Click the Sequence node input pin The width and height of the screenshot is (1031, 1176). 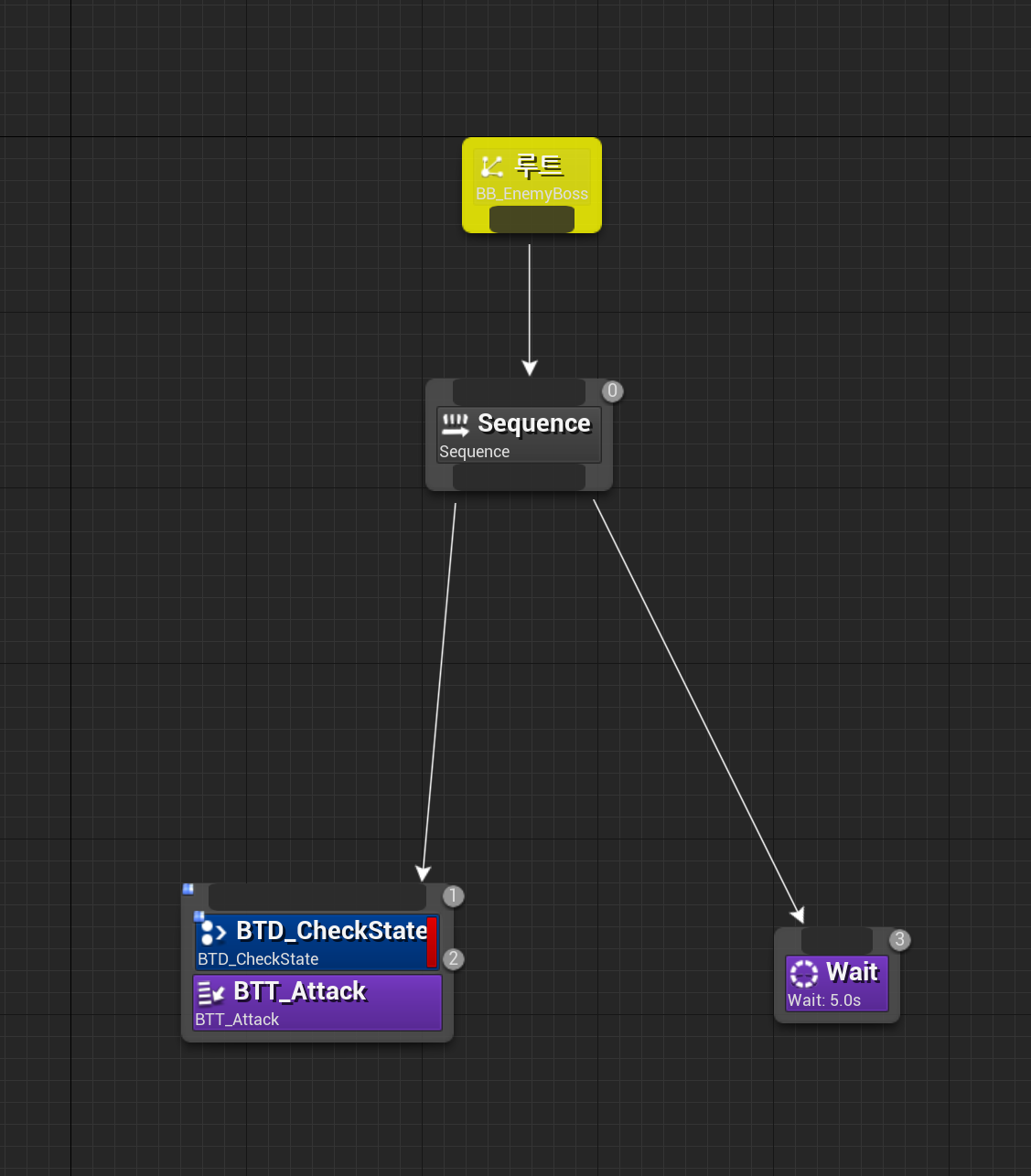tap(519, 392)
